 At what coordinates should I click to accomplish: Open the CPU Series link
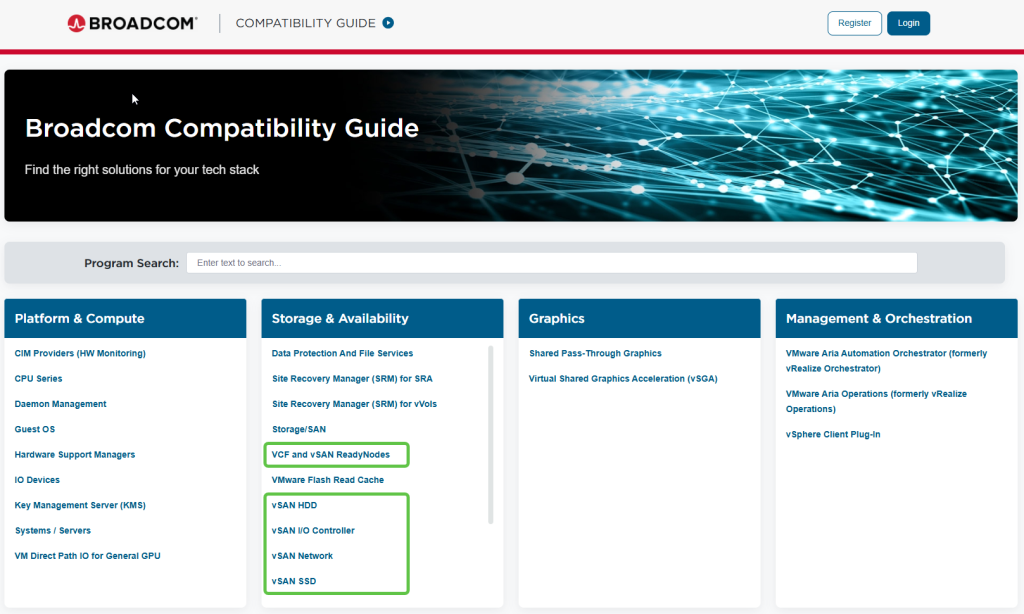[39, 379]
